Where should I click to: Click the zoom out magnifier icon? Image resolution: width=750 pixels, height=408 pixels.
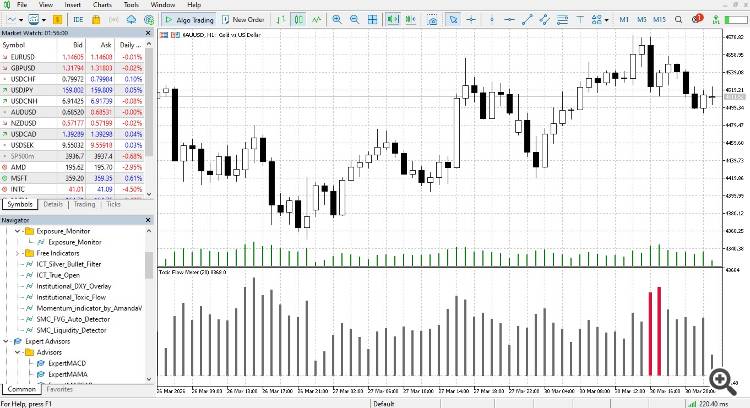354,20
